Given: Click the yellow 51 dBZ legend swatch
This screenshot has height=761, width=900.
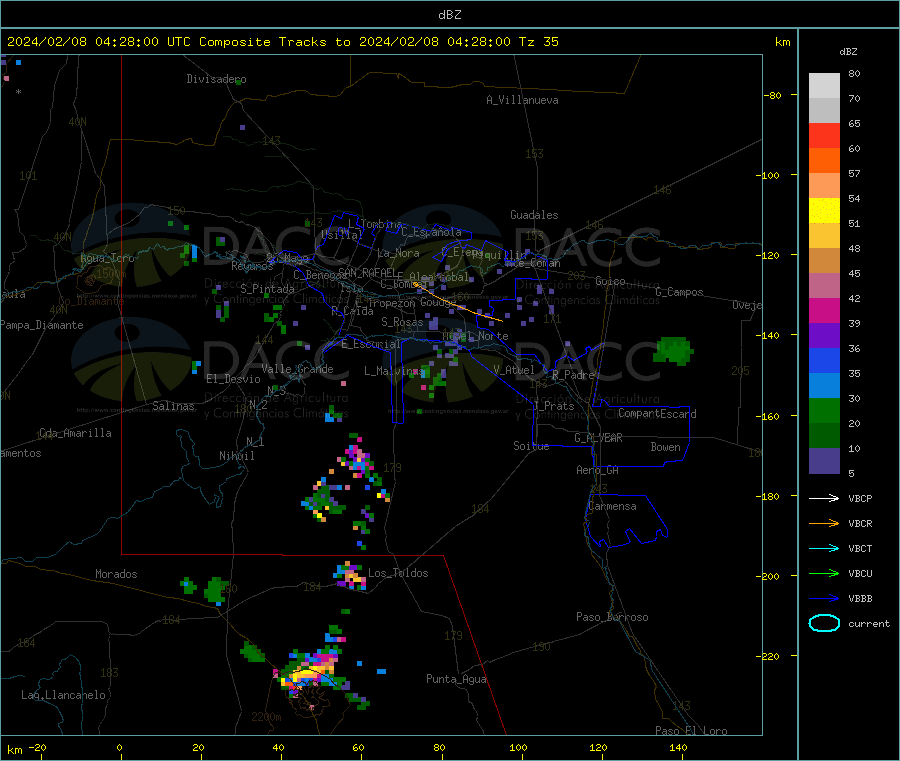Looking at the screenshot, I should [824, 211].
